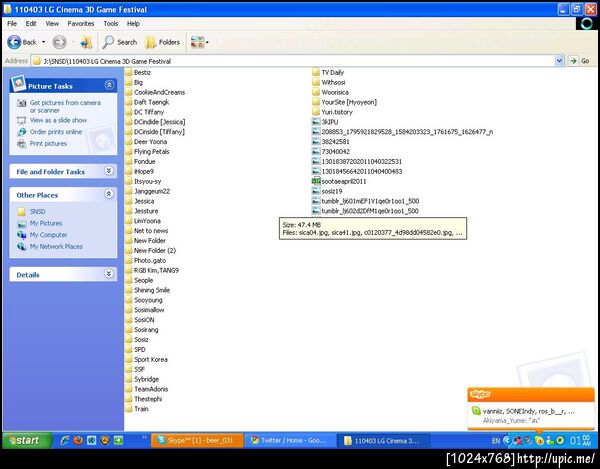The height and width of the screenshot is (469, 600).
Task: Select the TV Daily folder icon
Action: coord(316,72)
